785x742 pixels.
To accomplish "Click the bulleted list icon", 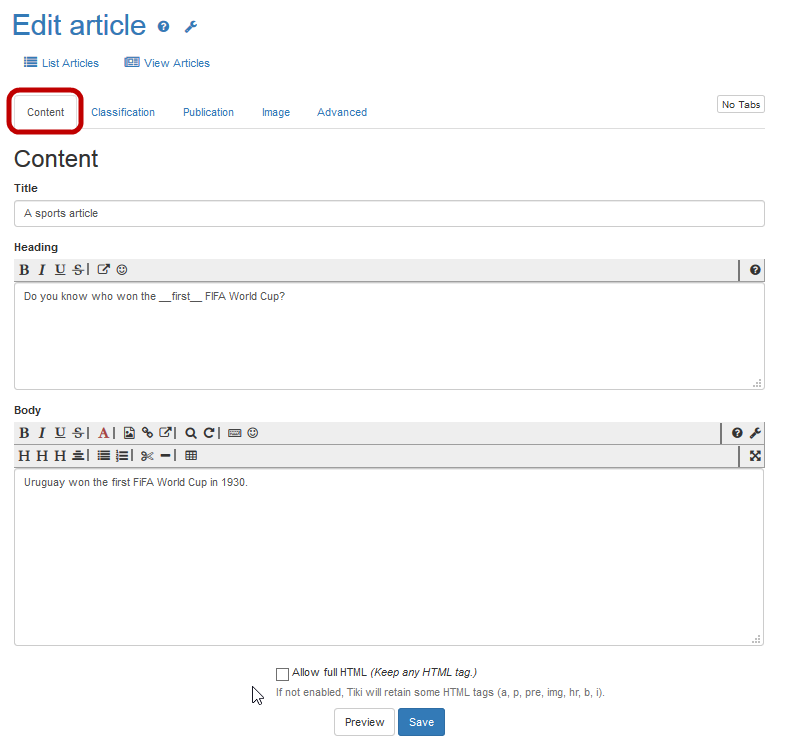I will pos(103,456).
